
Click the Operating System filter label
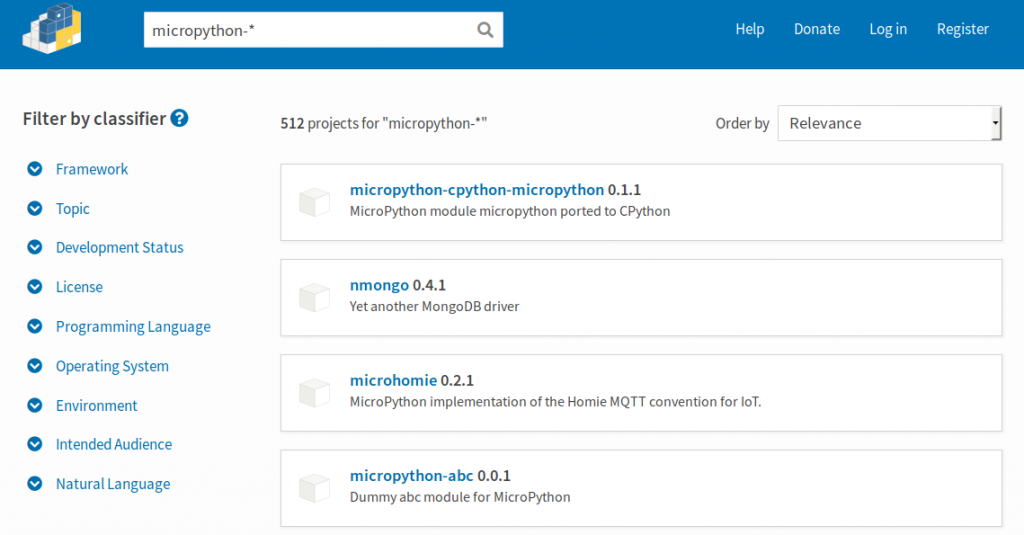pos(112,366)
